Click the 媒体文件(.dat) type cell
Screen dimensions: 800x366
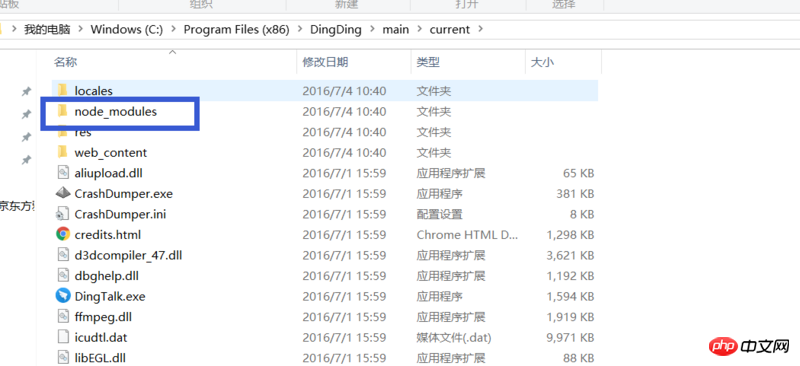454,337
